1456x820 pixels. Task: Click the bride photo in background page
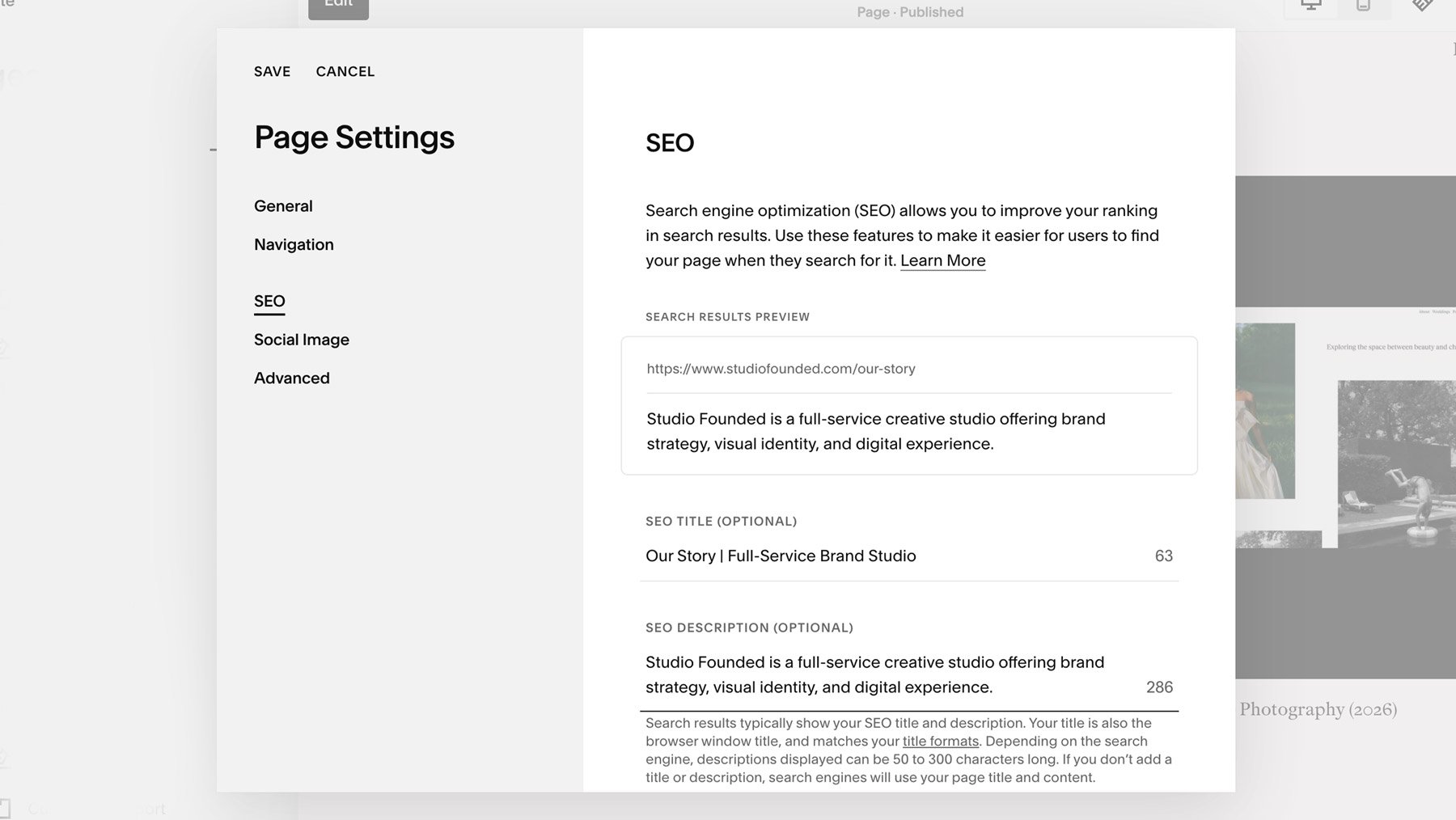(x=1265, y=411)
